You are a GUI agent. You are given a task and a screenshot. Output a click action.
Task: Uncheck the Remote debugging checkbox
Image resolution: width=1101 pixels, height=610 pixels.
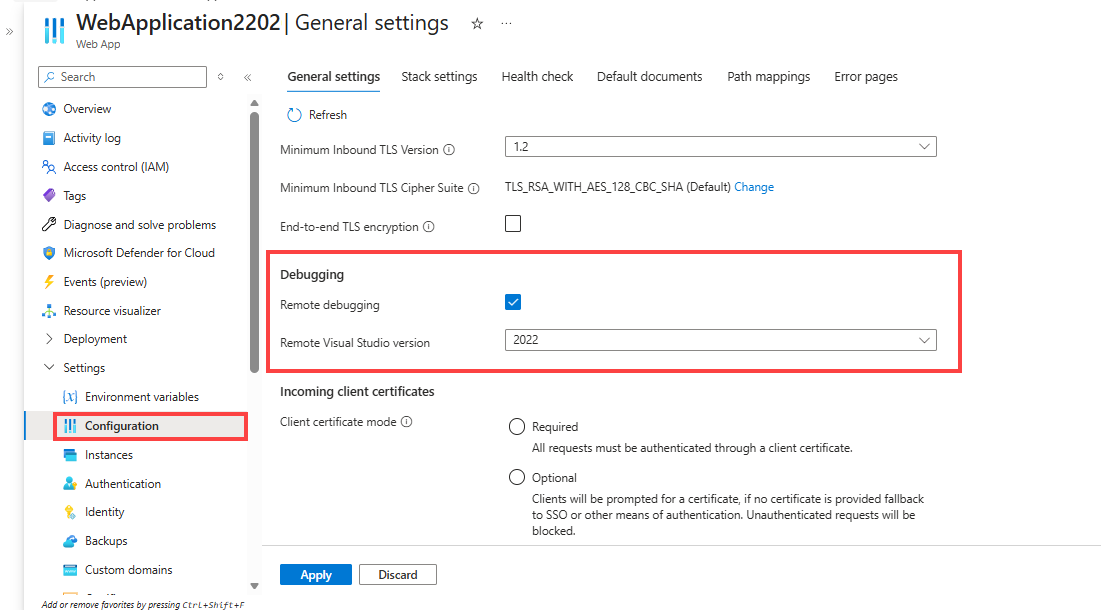pyautogui.click(x=513, y=301)
